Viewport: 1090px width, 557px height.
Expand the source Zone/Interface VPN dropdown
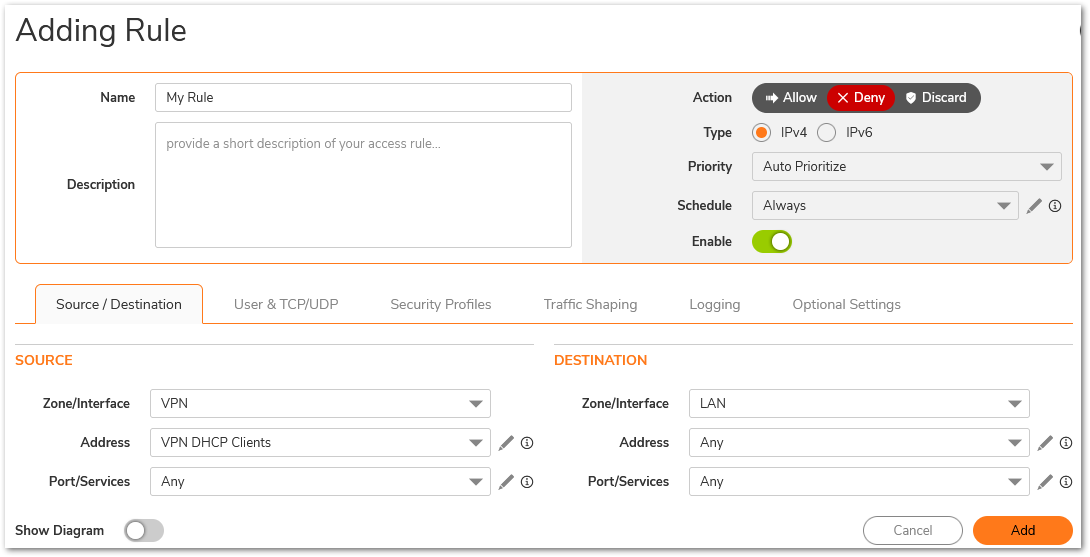320,404
